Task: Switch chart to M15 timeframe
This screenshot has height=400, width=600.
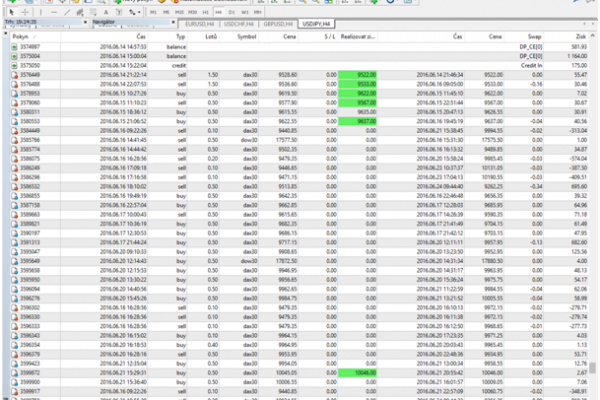Action: (x=179, y=12)
